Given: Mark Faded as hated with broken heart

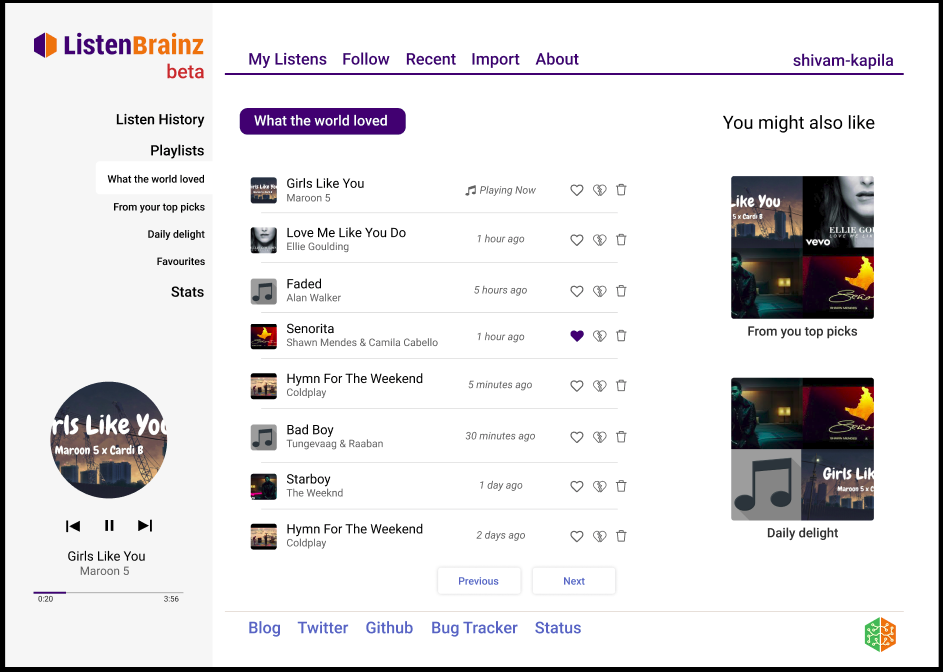Looking at the screenshot, I should point(600,291).
